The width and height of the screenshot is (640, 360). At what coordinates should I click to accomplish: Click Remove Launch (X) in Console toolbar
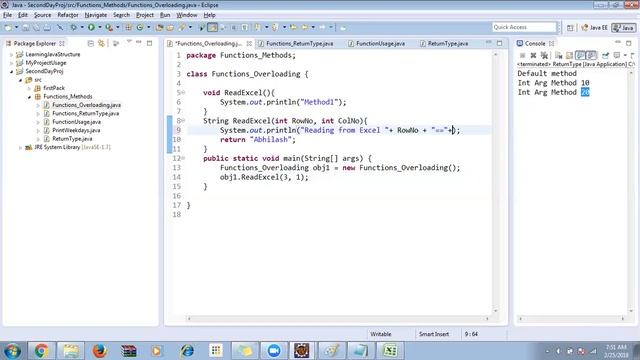pyautogui.click(x=533, y=55)
